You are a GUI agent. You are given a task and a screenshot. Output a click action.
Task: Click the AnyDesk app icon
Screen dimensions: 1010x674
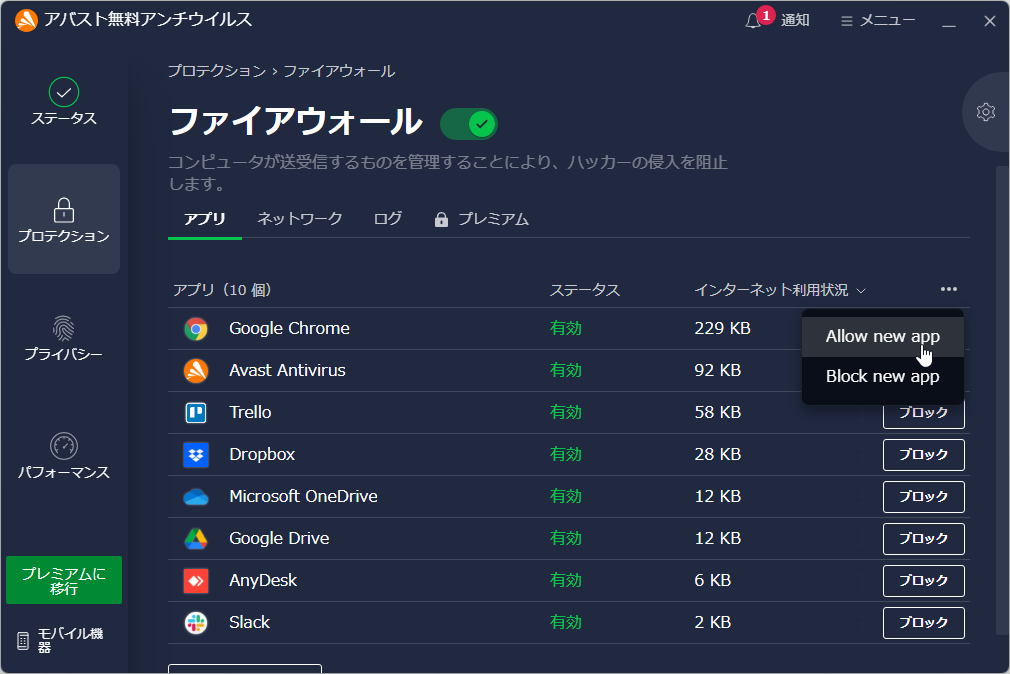tap(195, 580)
